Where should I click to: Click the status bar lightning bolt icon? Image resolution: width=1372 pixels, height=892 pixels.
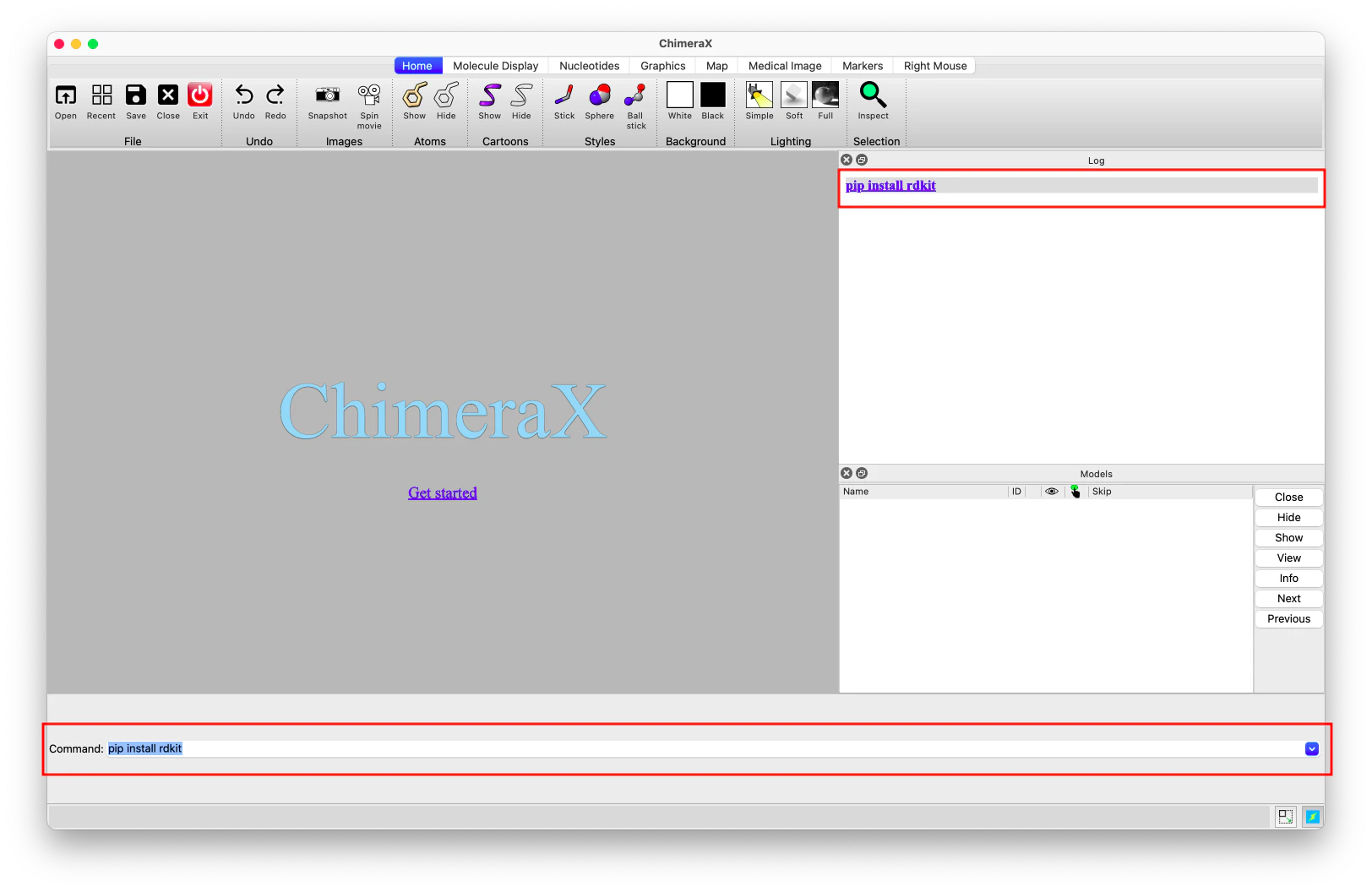point(1313,817)
